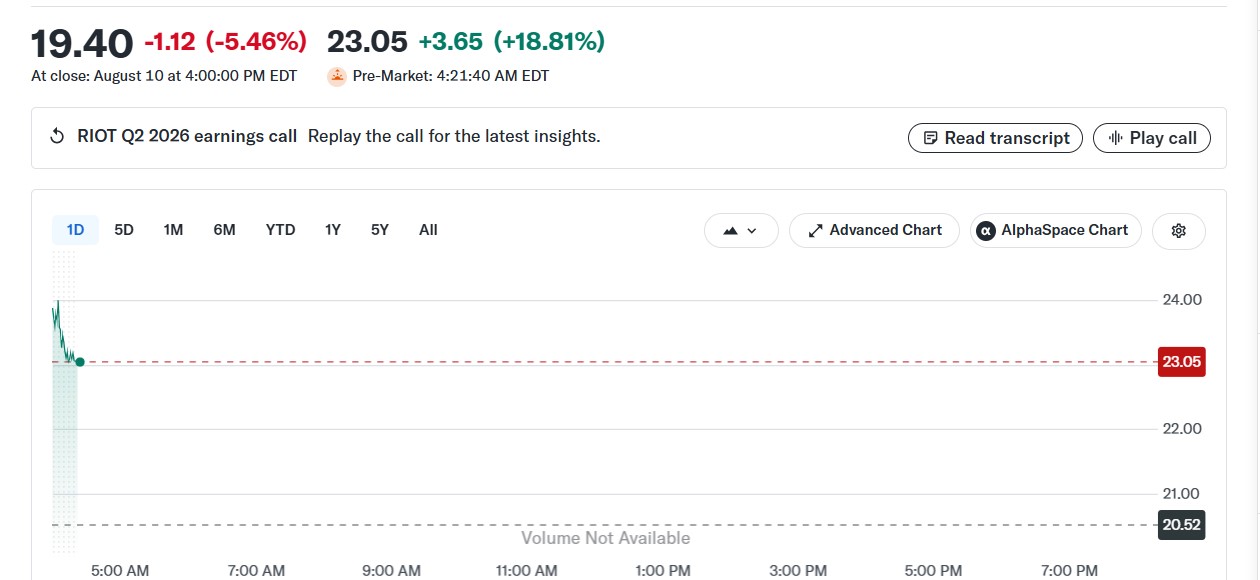Image resolution: width=1260 pixels, height=580 pixels.
Task: Click the green current price dot on chart
Action: 80,362
